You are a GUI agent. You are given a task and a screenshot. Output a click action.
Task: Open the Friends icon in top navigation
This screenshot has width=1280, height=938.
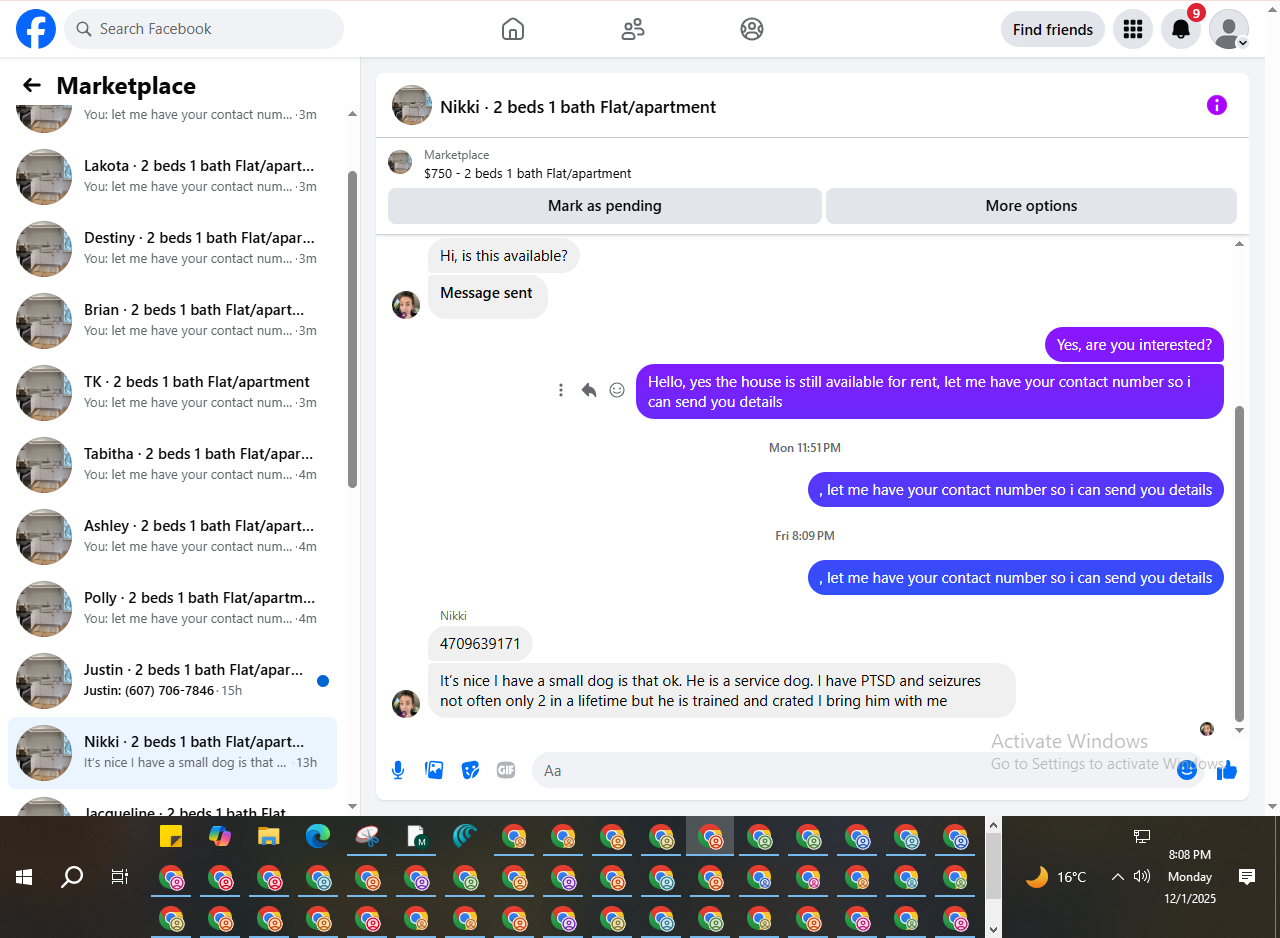point(633,29)
